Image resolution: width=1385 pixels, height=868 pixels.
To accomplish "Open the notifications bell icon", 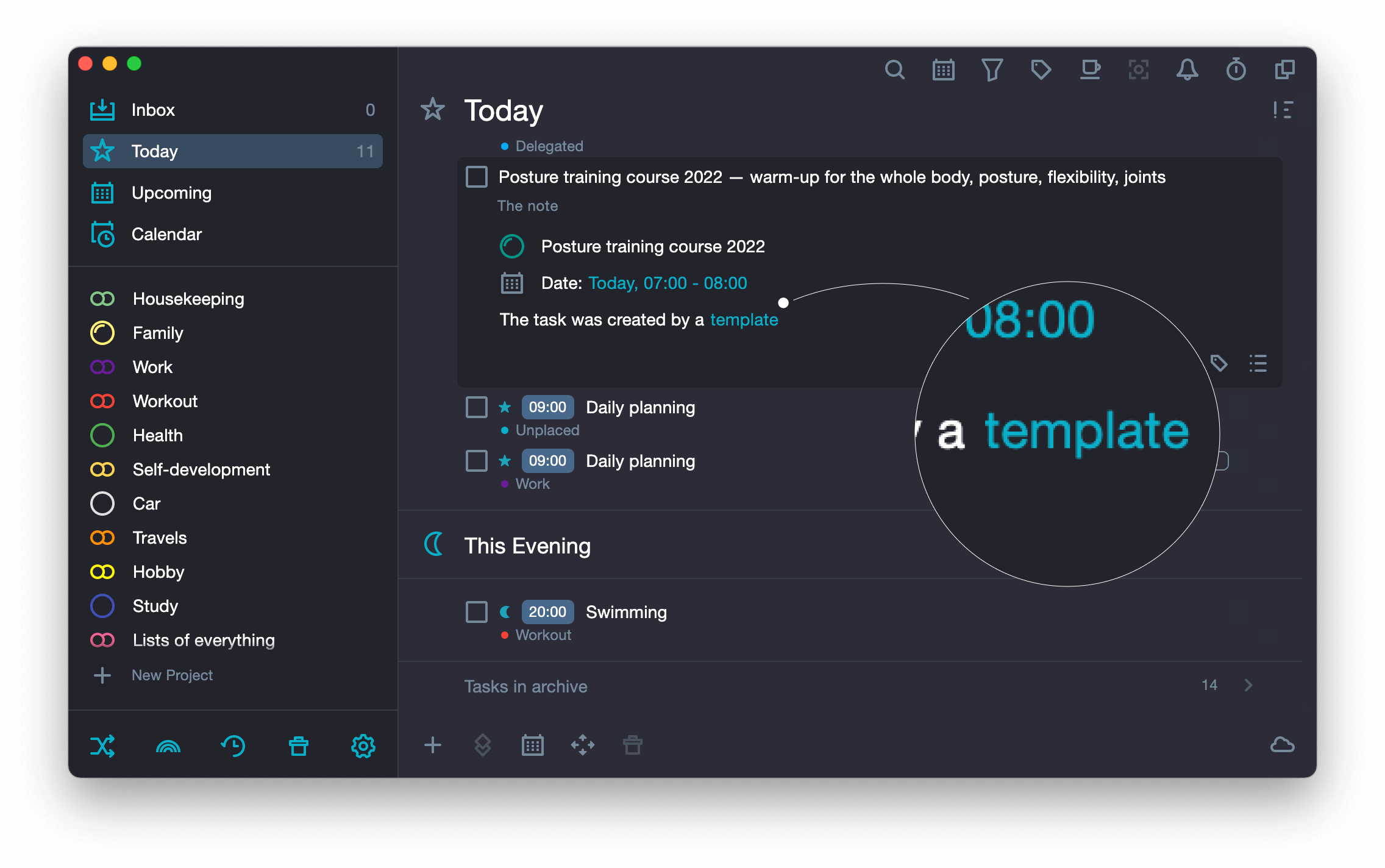I will (1187, 70).
